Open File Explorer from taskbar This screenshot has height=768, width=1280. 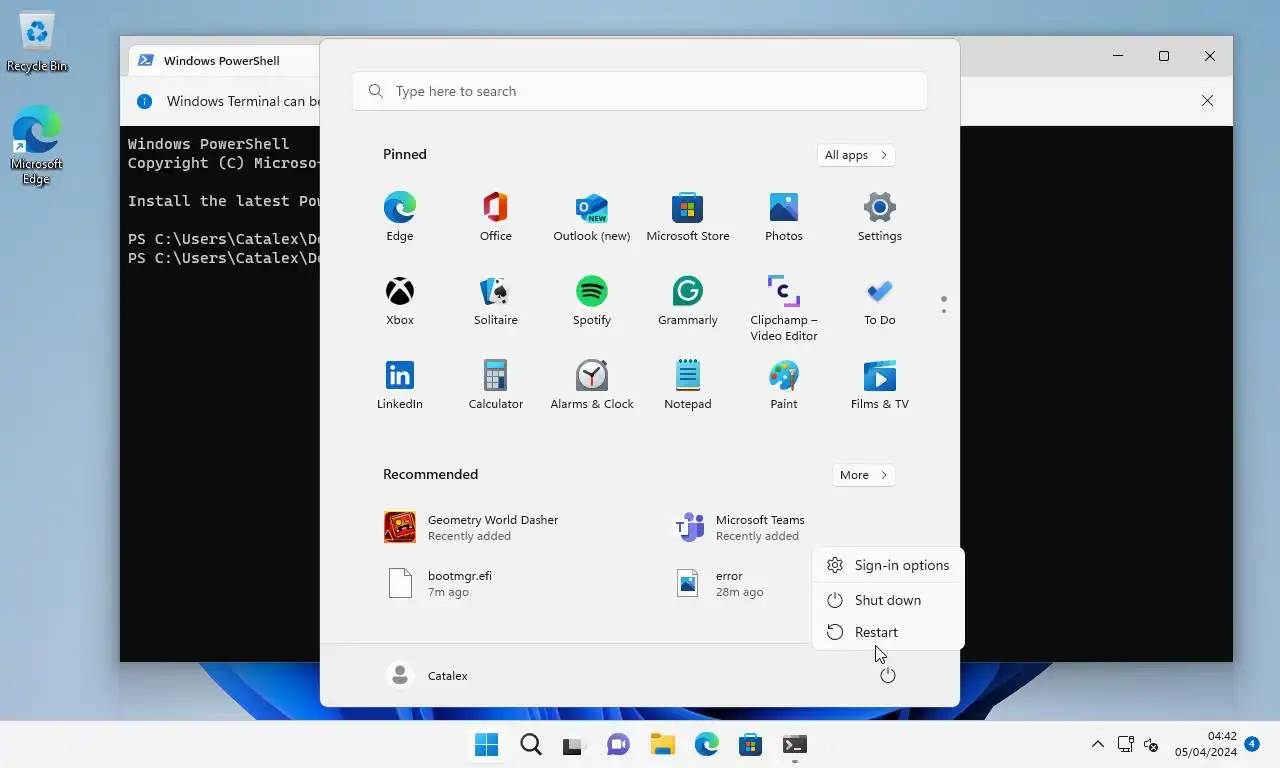coord(662,745)
